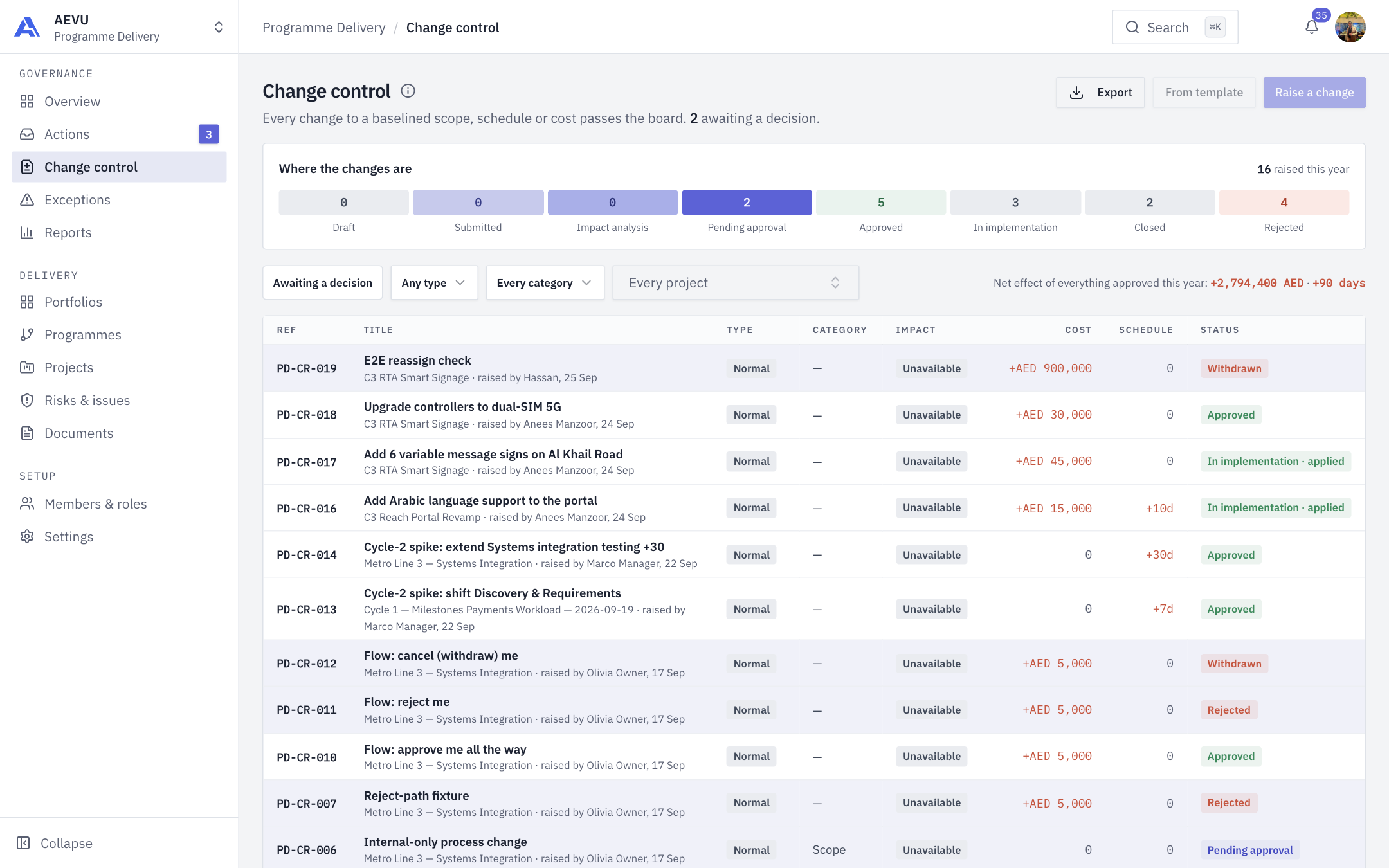This screenshot has height=868, width=1389.
Task: Open the user avatar menu
Action: coord(1350,27)
